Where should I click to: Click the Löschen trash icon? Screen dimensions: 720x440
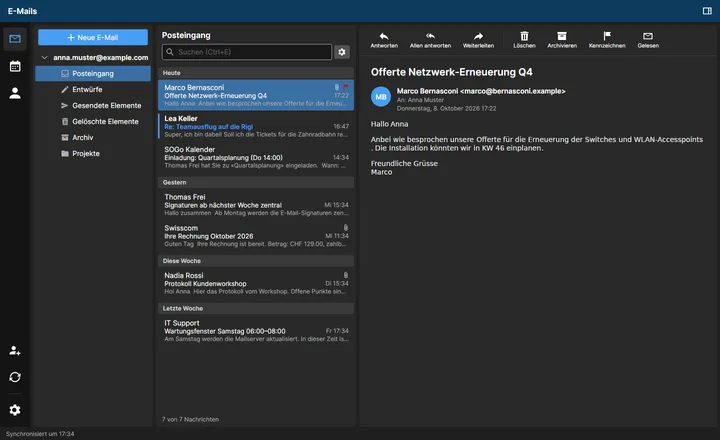click(x=524, y=36)
